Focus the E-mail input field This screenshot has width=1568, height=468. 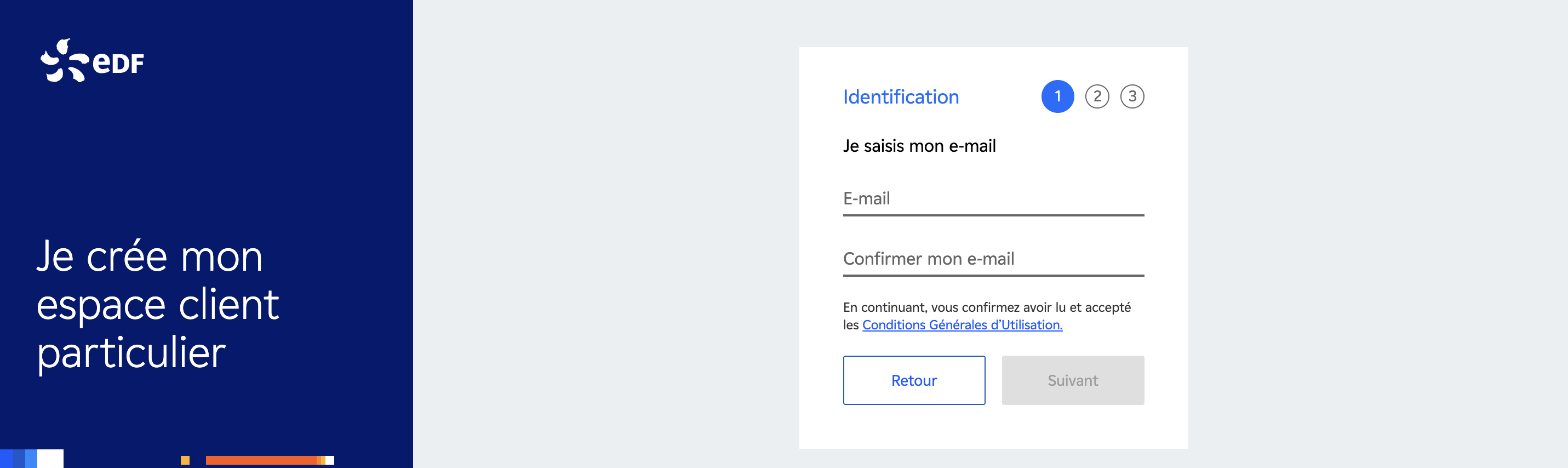[x=993, y=198]
